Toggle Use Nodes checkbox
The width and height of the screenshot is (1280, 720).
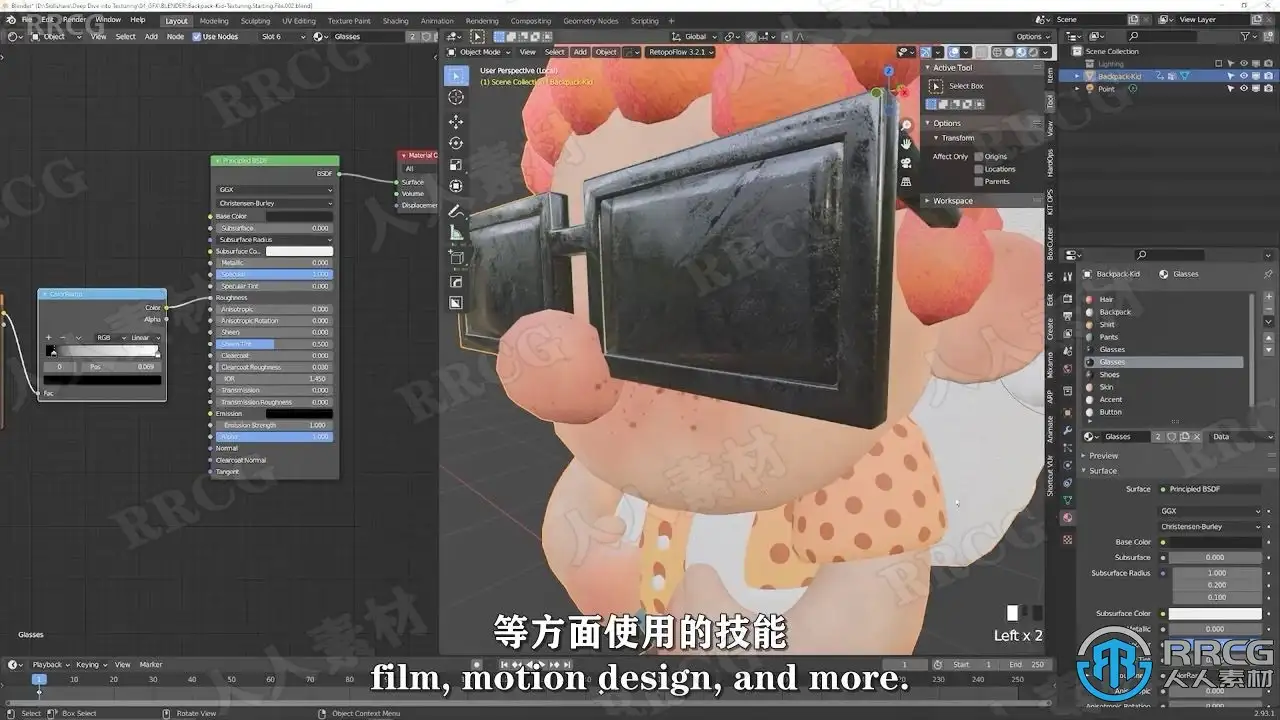197,37
